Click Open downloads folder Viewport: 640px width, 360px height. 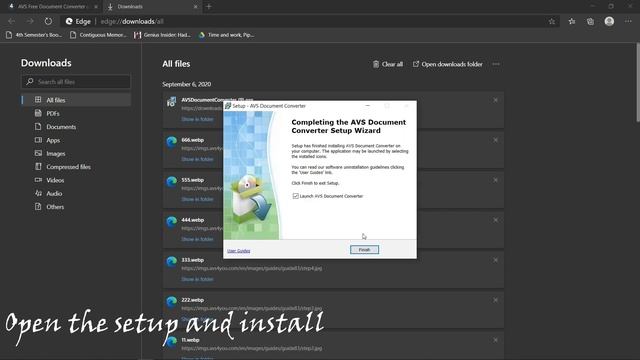[447, 64]
